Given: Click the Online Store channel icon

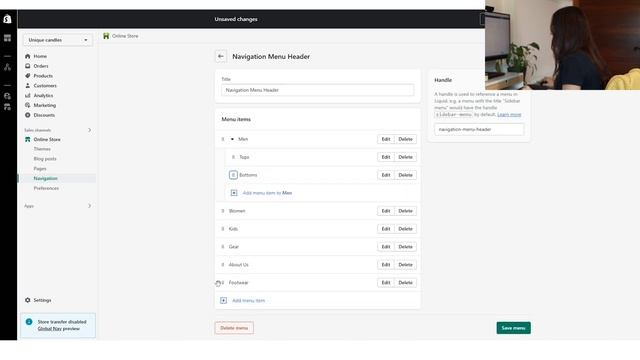Looking at the screenshot, I should 28,139.
